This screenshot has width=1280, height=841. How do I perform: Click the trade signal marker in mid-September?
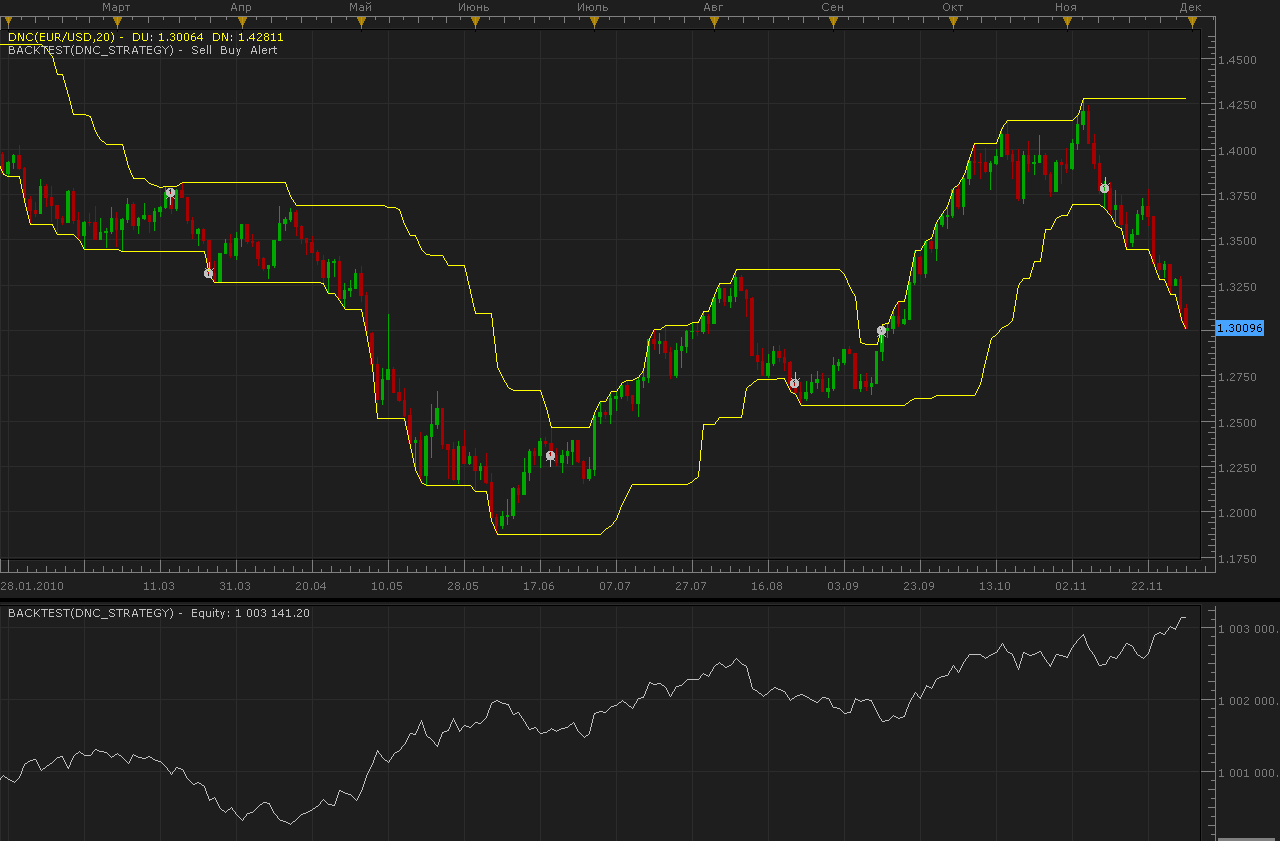pyautogui.click(x=882, y=330)
